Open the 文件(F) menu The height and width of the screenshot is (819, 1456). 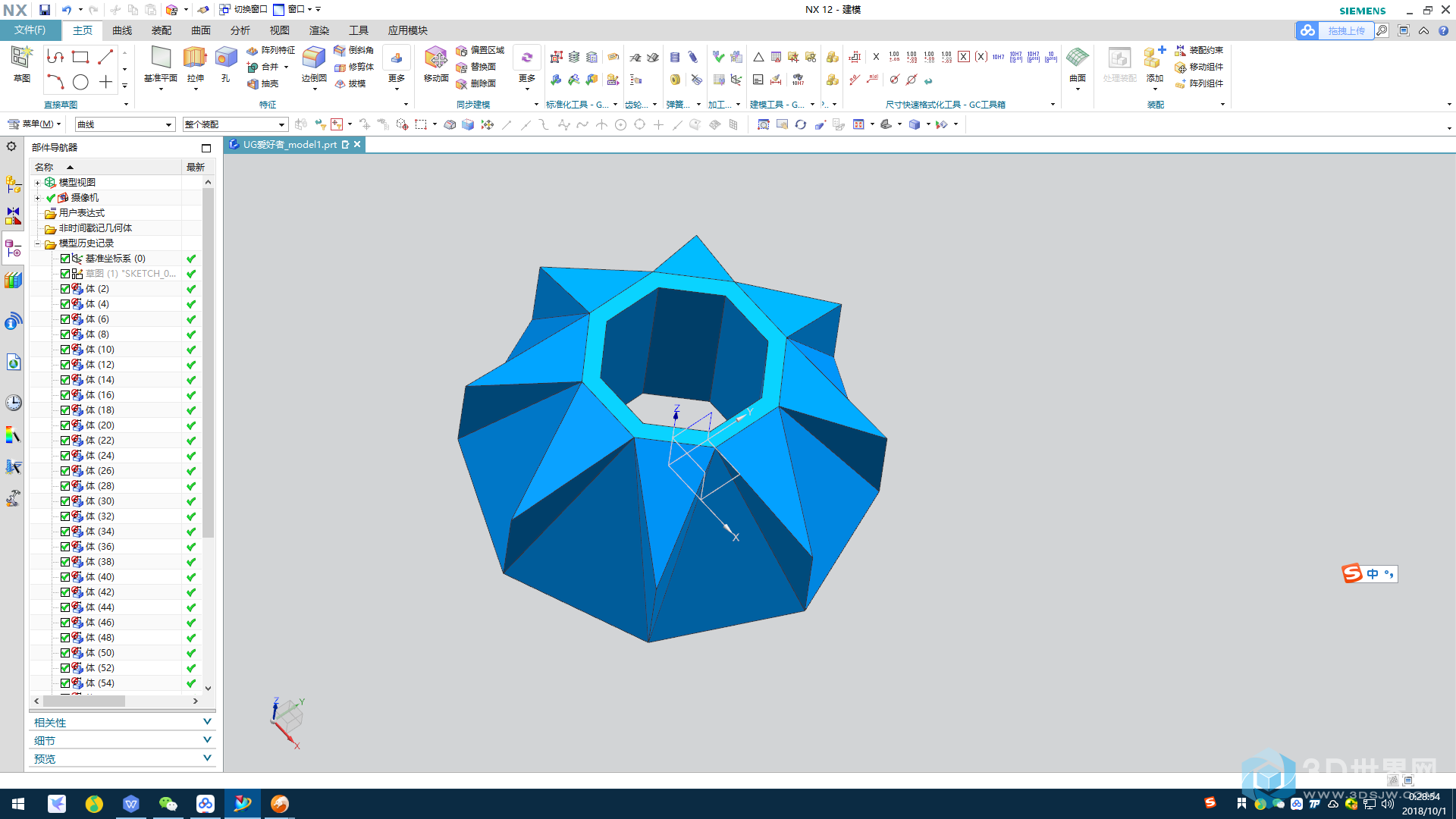pos(30,30)
